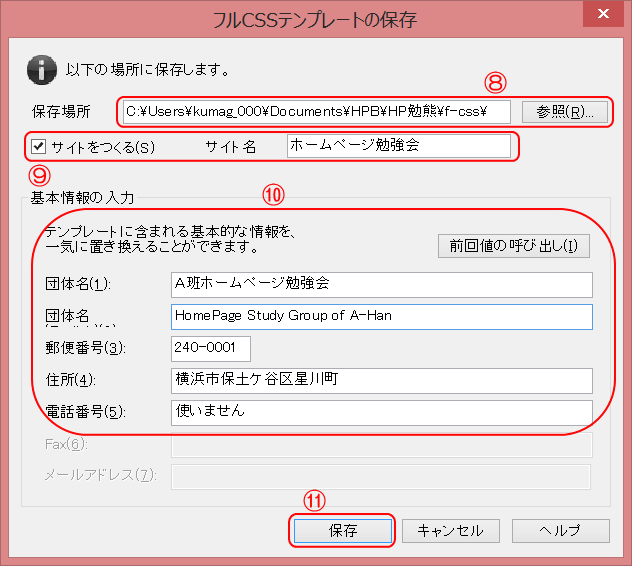Click the Fax(6): label
Screen dimensions: 632x566
(x=67, y=444)
